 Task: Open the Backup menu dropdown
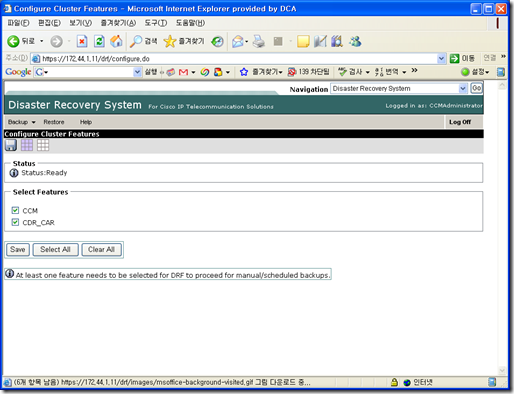click(x=22, y=122)
